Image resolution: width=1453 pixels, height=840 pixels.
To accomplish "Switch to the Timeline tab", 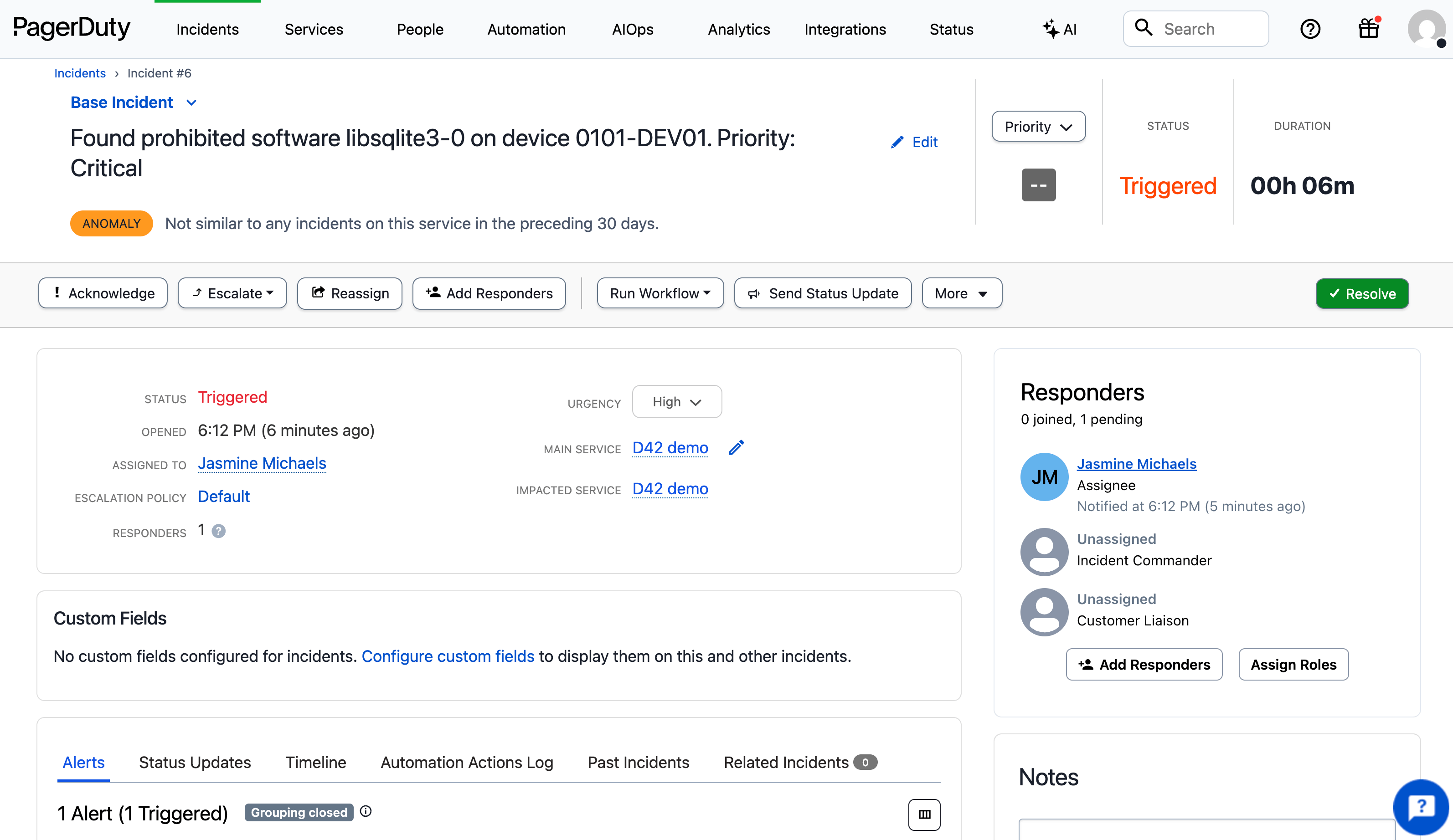I will tap(315, 762).
